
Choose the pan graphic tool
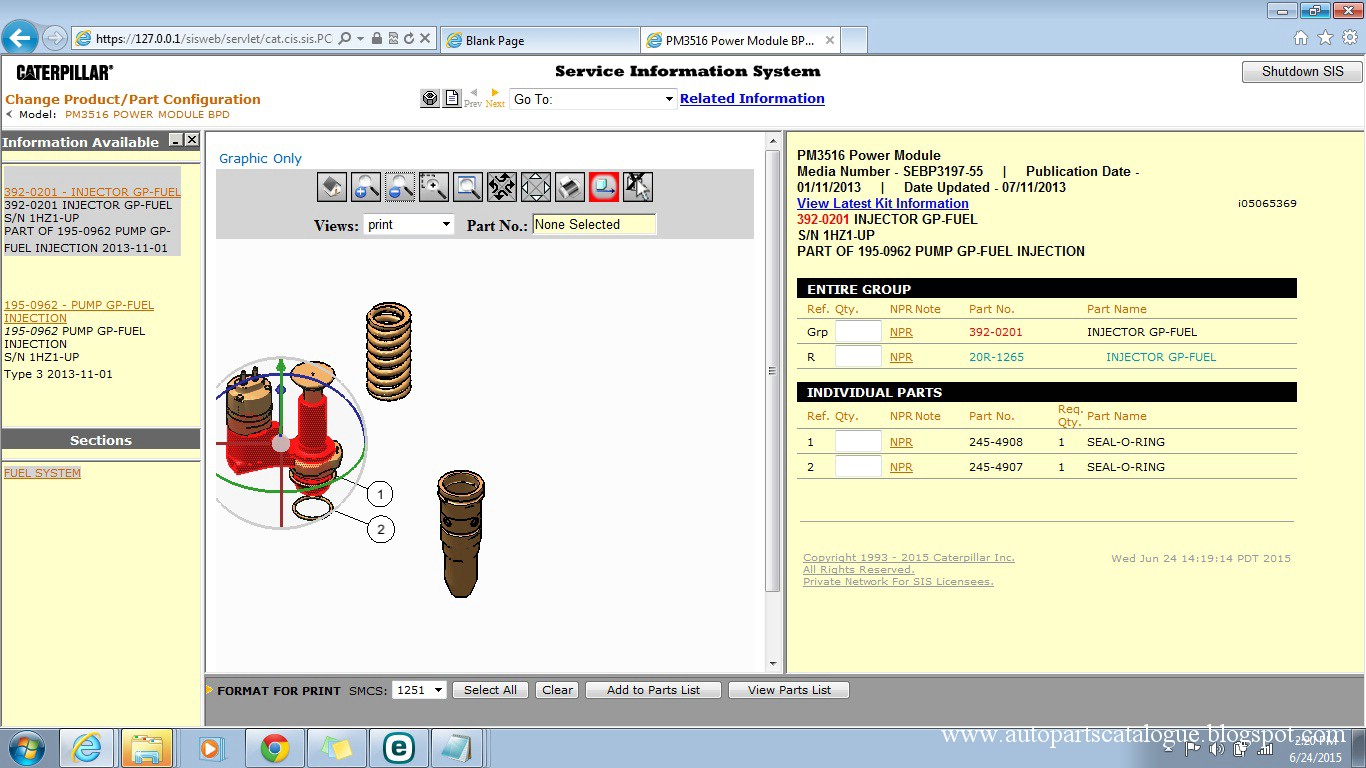click(x=536, y=186)
